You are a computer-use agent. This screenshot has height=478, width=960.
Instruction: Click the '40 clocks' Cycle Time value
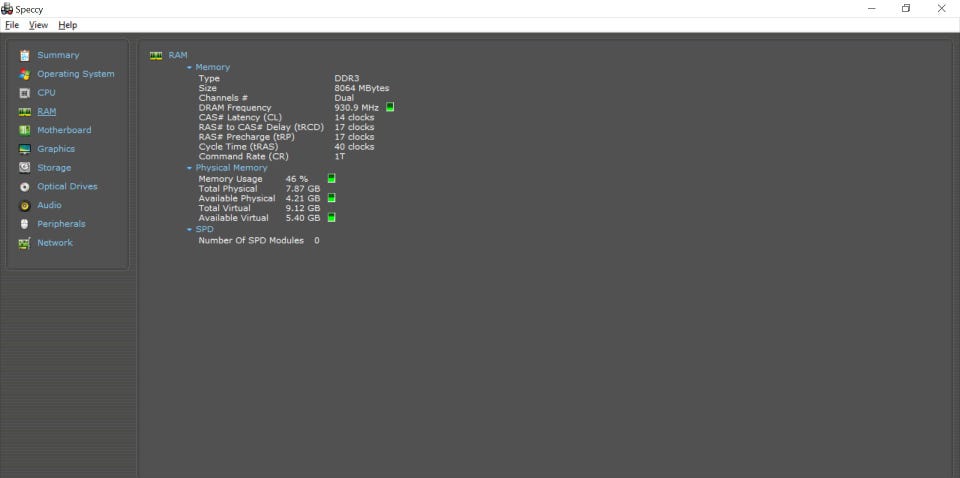coord(354,147)
